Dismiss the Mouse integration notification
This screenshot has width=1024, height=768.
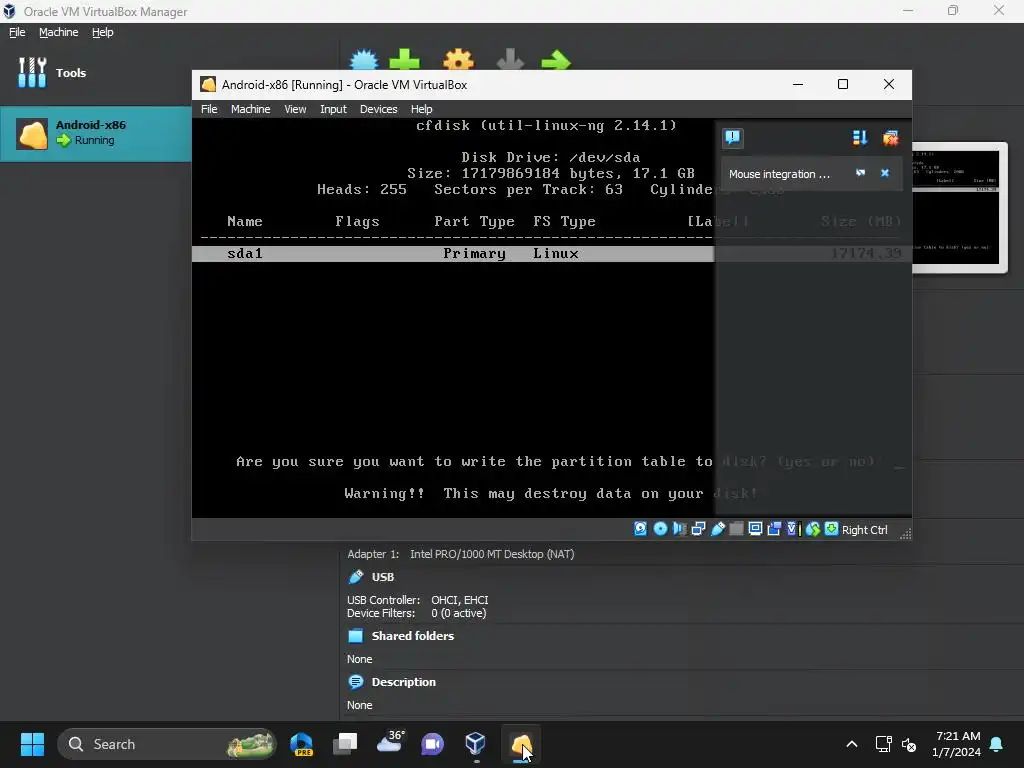tap(885, 173)
